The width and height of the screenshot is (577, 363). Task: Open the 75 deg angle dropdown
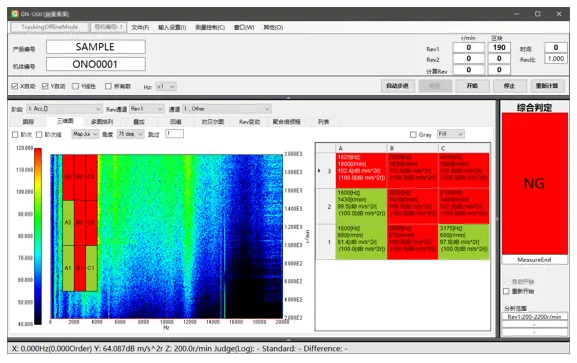click(x=130, y=134)
